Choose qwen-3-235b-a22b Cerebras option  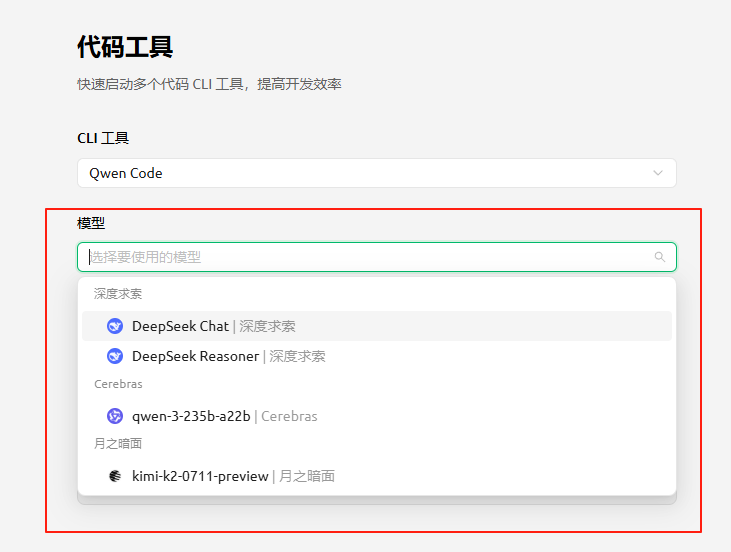[x=377, y=416]
